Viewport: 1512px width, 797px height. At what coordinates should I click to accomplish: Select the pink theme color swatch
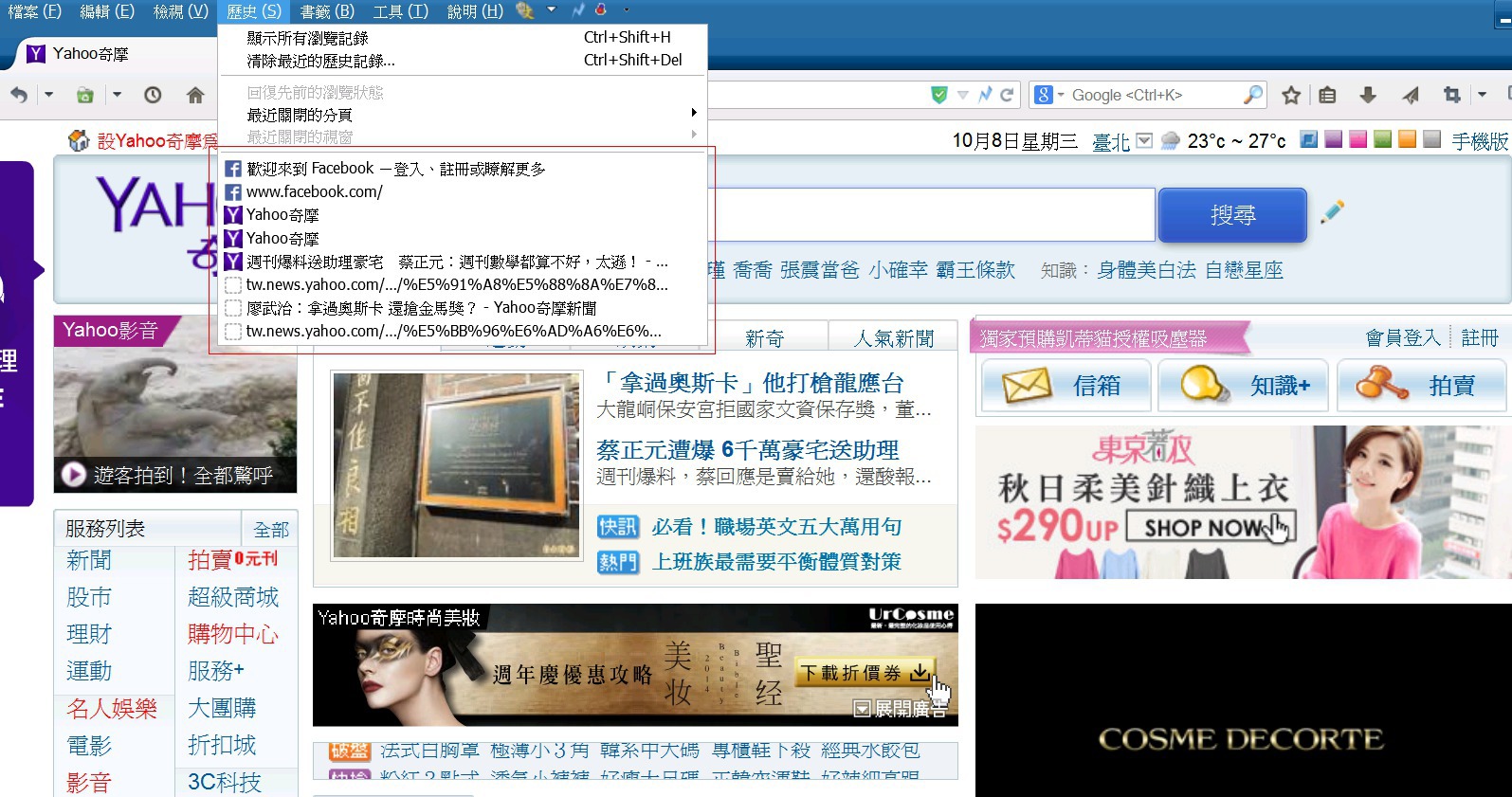(x=1358, y=139)
